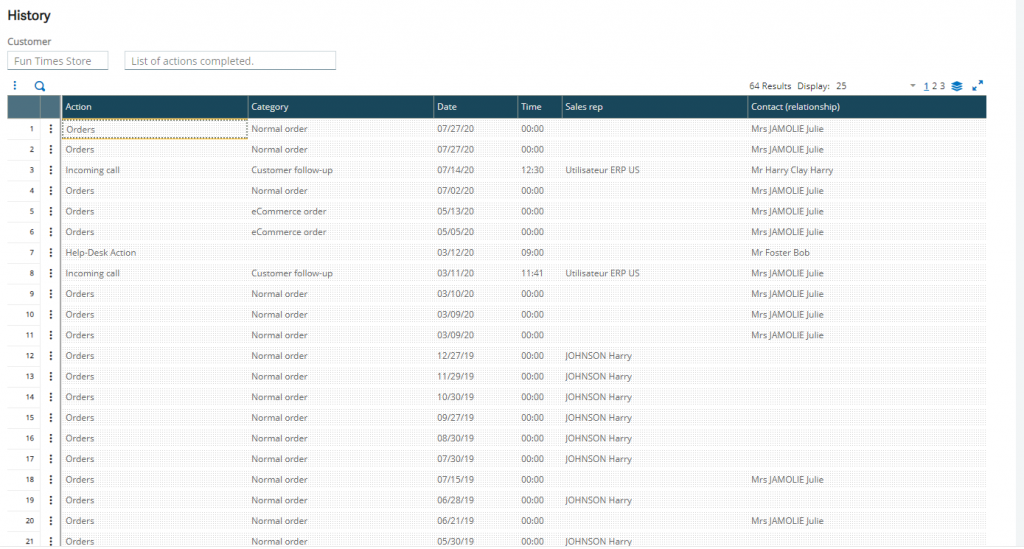
Task: Open the grid actions three-dot menu
Action: click(15, 86)
